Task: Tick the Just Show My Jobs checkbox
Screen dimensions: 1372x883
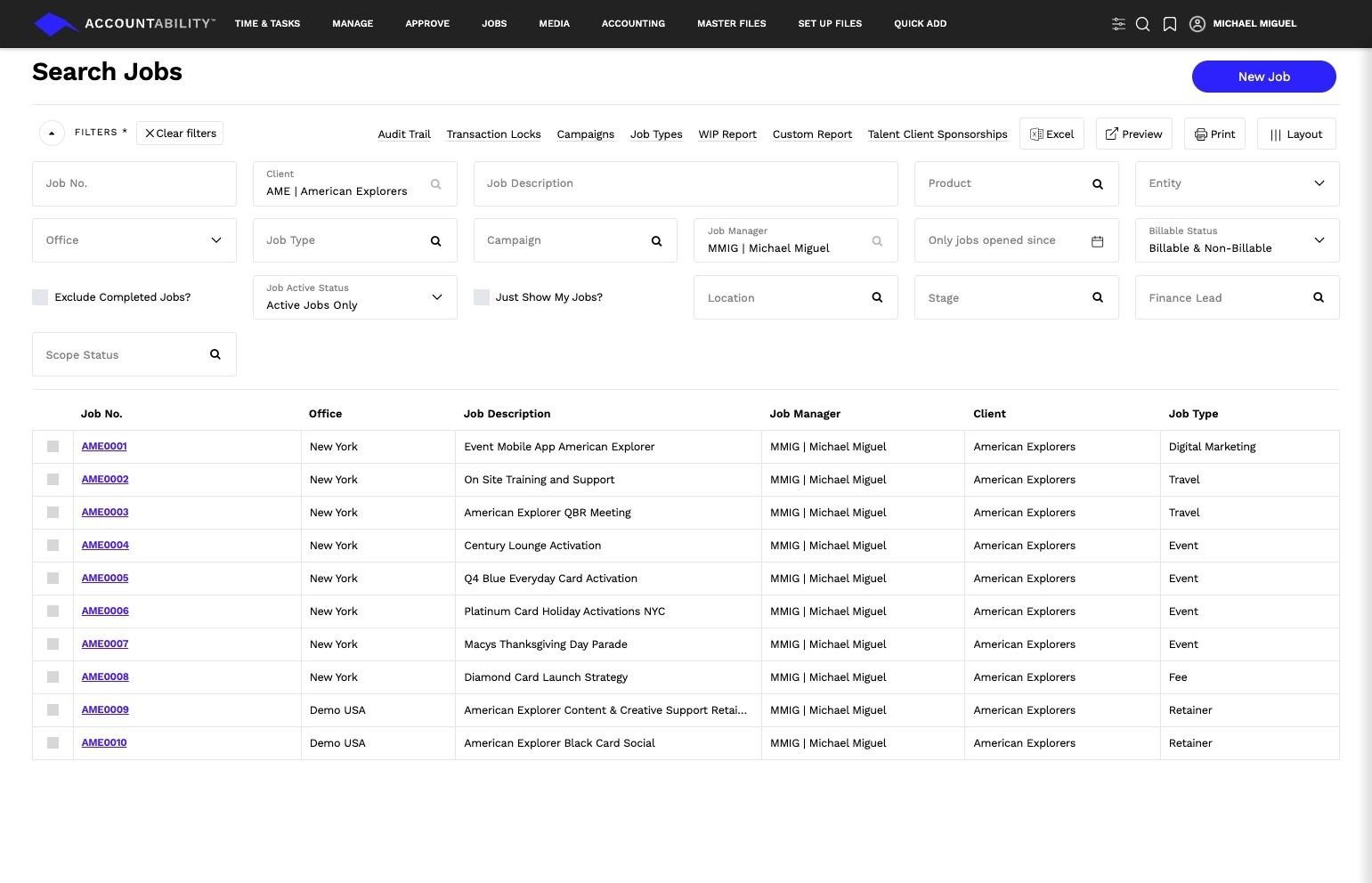Action: (482, 297)
